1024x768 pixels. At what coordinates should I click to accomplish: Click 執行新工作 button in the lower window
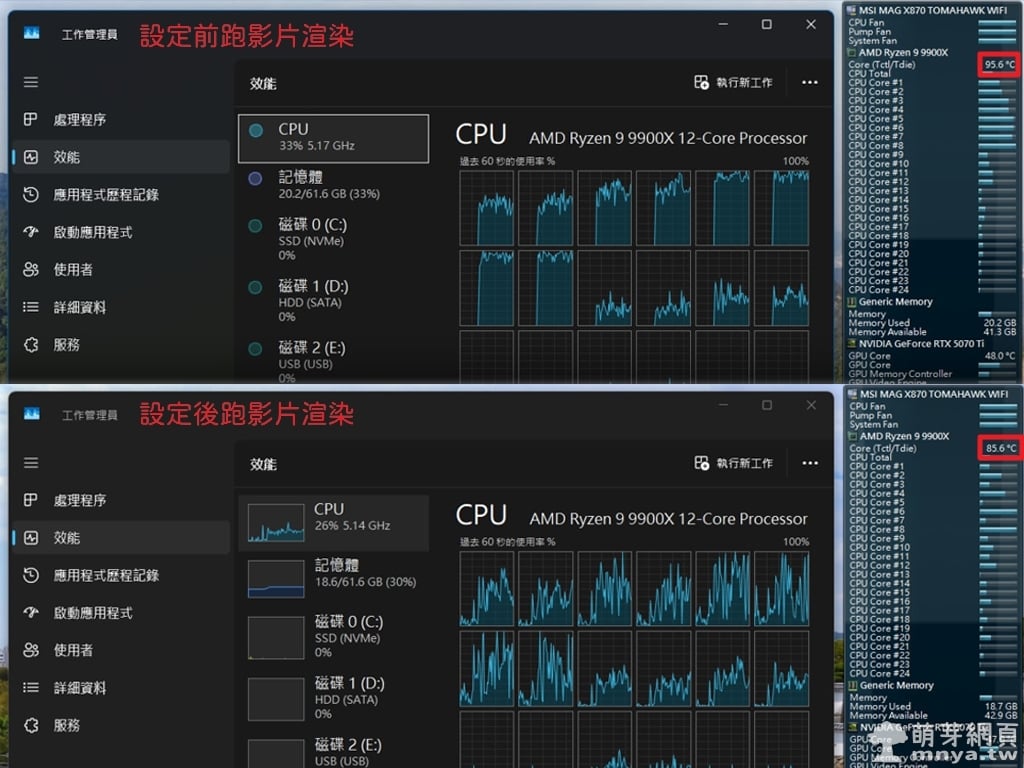click(734, 464)
